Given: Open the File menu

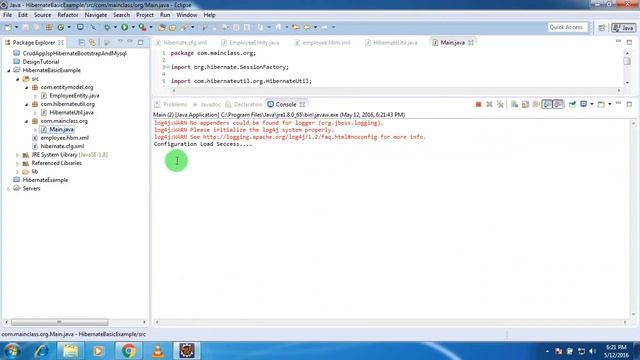Looking at the screenshot, I should [7, 15].
